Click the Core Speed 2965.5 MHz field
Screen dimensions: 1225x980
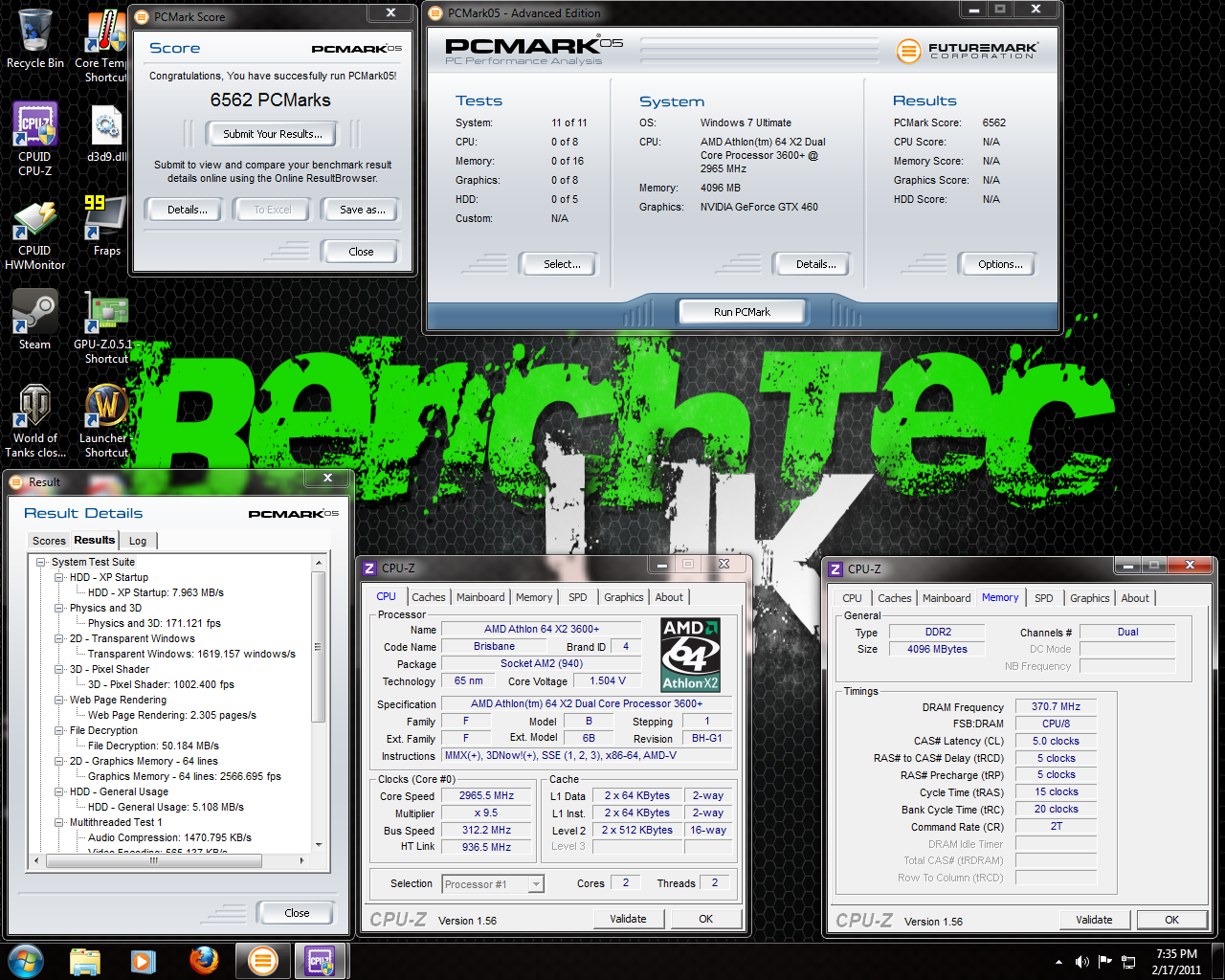(x=486, y=795)
